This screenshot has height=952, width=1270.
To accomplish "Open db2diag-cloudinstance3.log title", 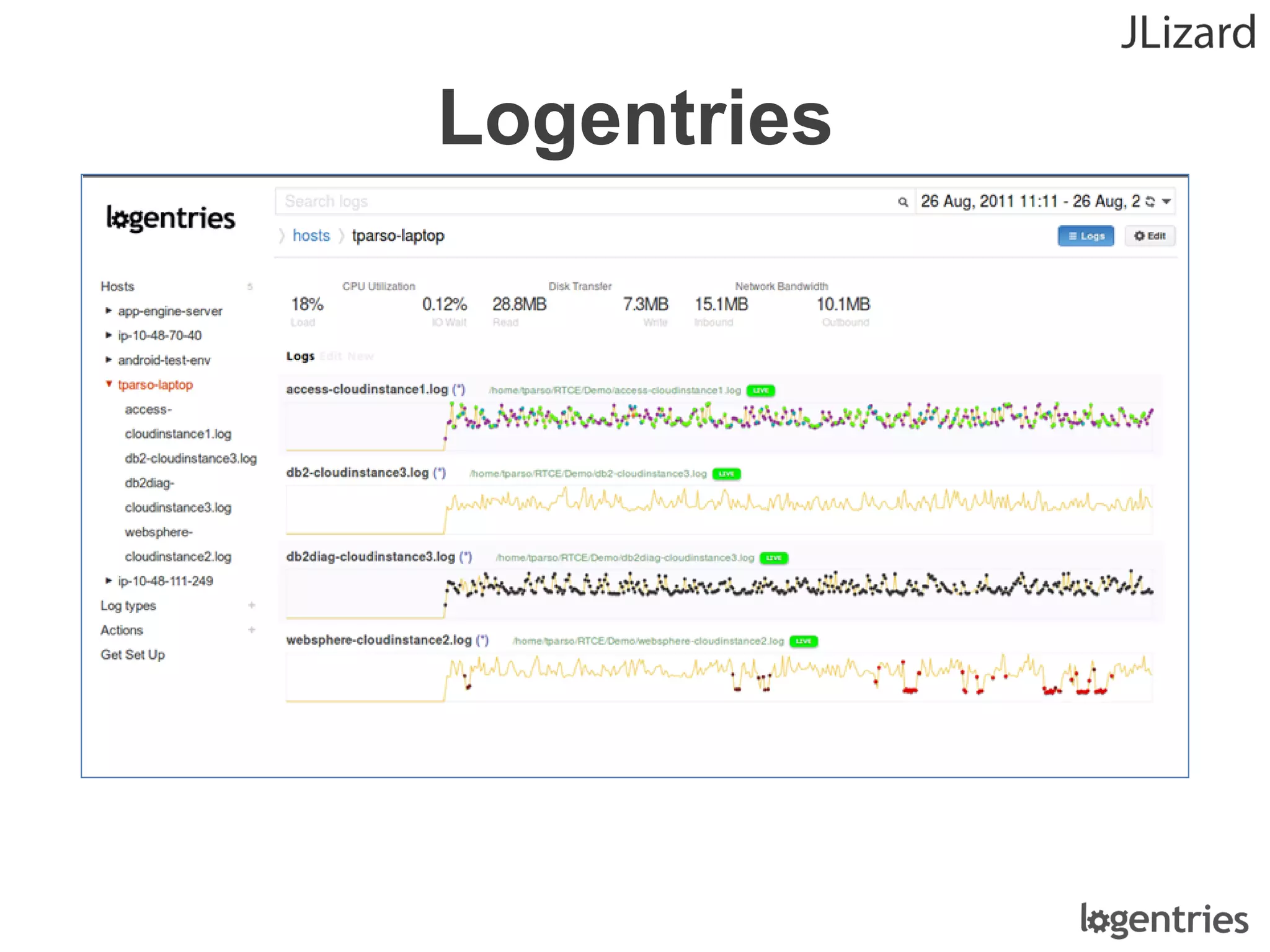I will pyautogui.click(x=371, y=557).
